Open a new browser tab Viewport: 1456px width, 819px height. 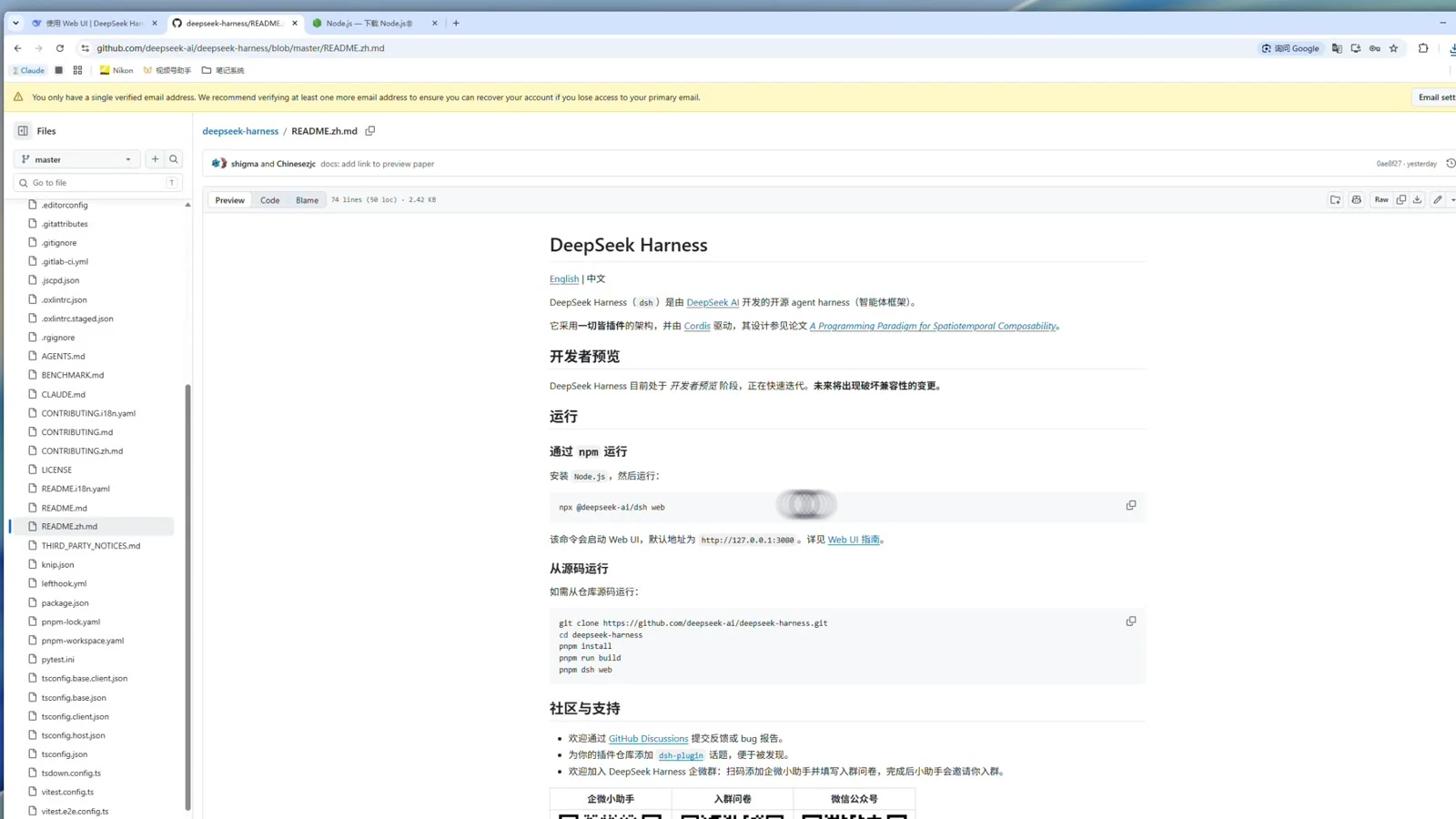pos(456,24)
